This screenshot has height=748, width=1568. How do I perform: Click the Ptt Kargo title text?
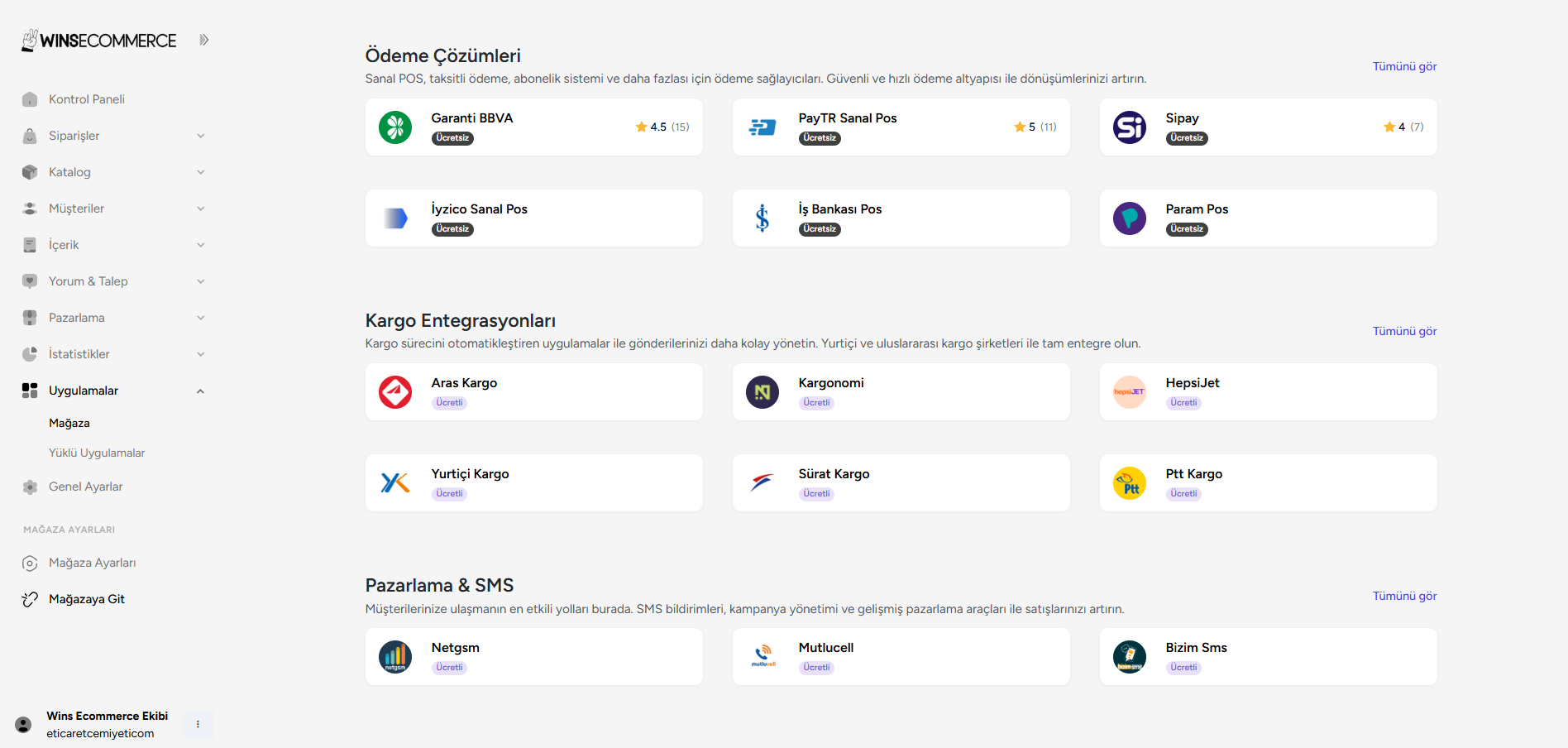(x=1194, y=474)
